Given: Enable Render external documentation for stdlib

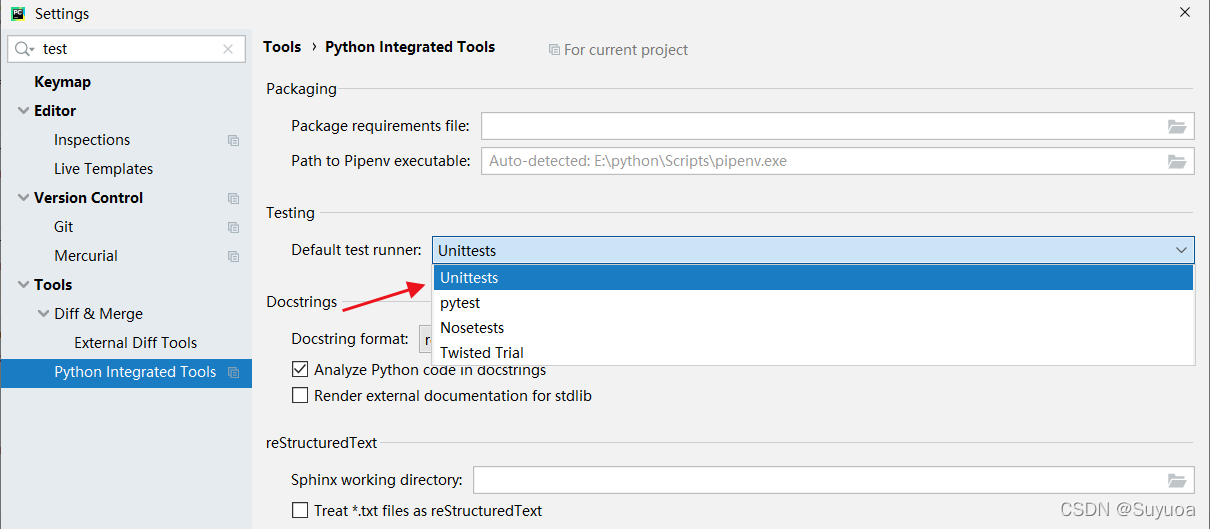Looking at the screenshot, I should pos(300,396).
